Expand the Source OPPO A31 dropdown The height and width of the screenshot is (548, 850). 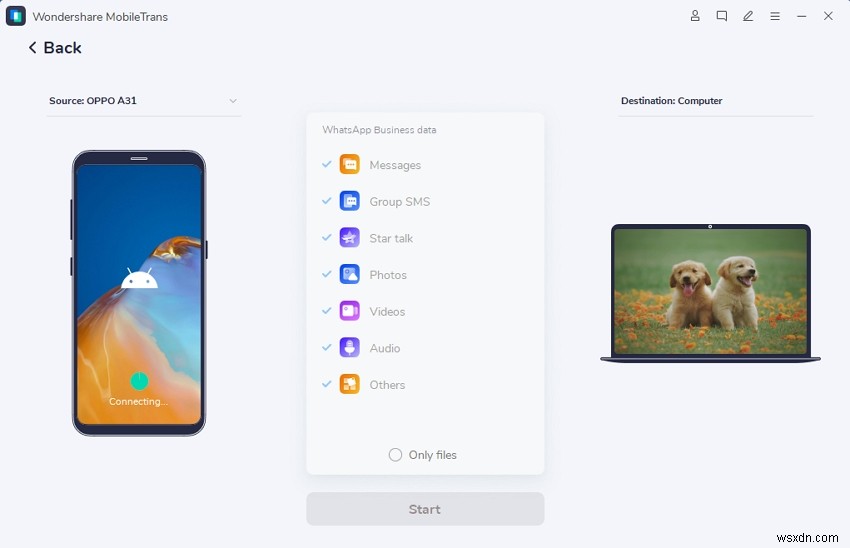(x=233, y=101)
